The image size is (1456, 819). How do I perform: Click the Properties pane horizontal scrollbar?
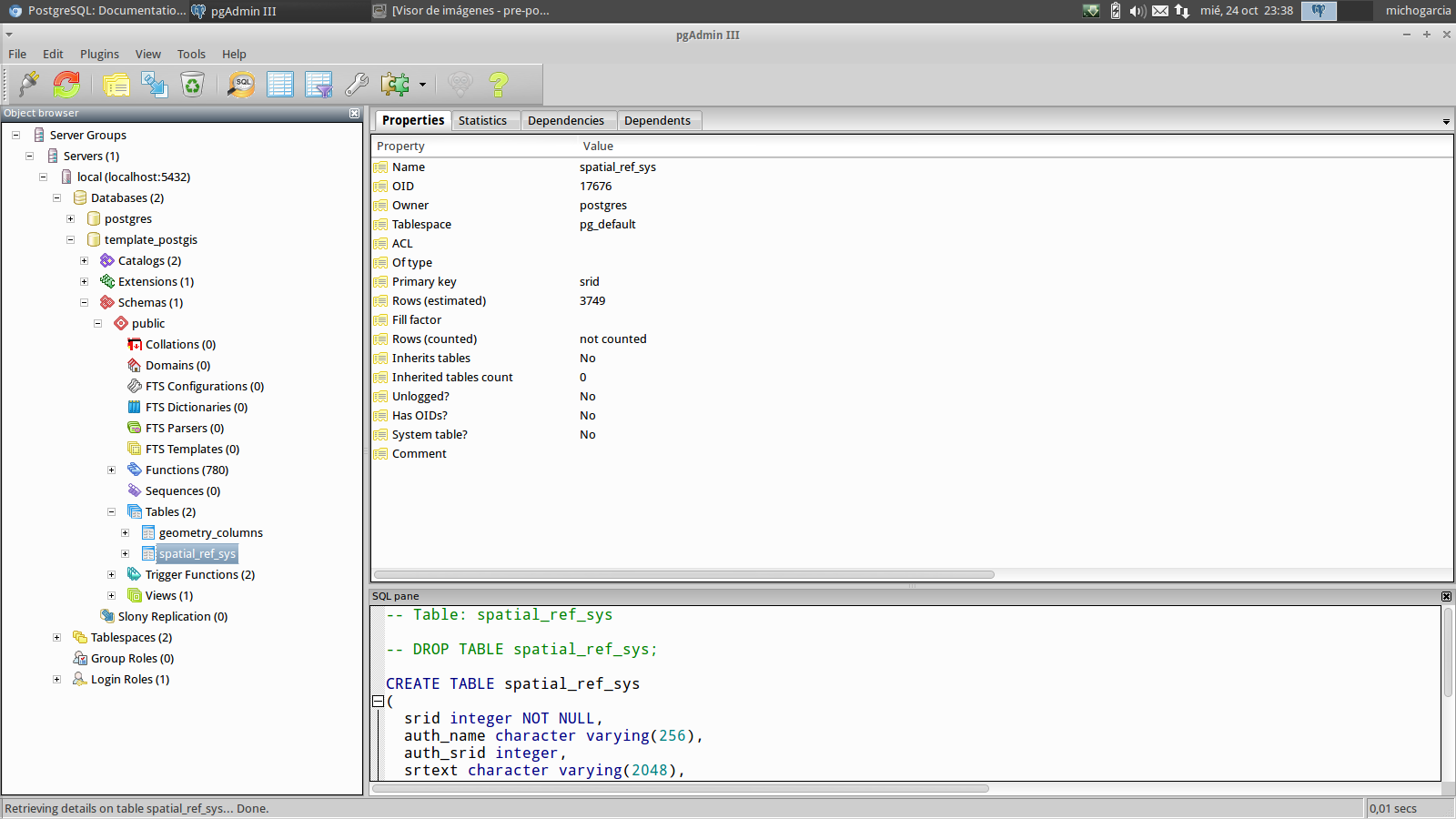coord(683,574)
